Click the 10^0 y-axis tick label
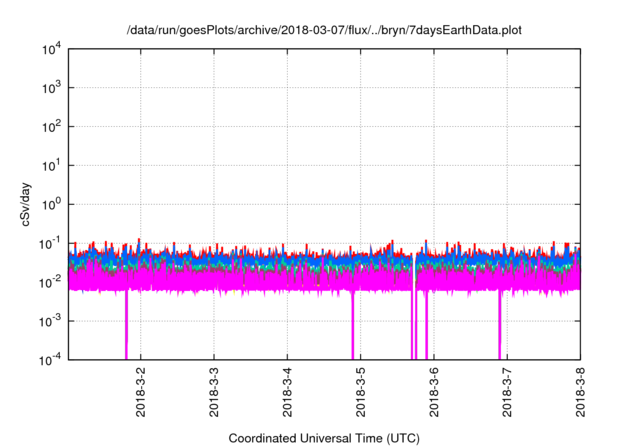Viewport: 640px width, 448px height. (52, 204)
